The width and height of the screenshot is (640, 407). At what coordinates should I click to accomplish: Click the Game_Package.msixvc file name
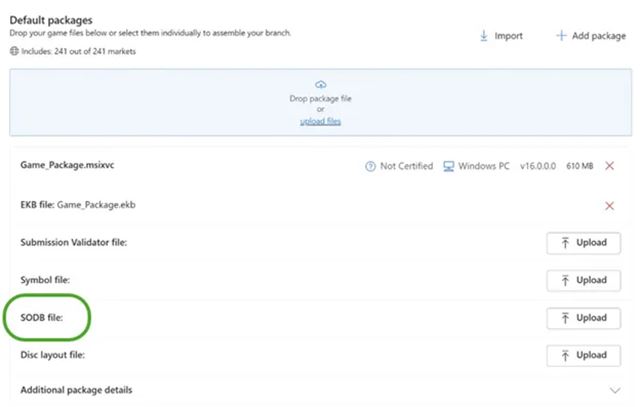pyautogui.click(x=67, y=165)
